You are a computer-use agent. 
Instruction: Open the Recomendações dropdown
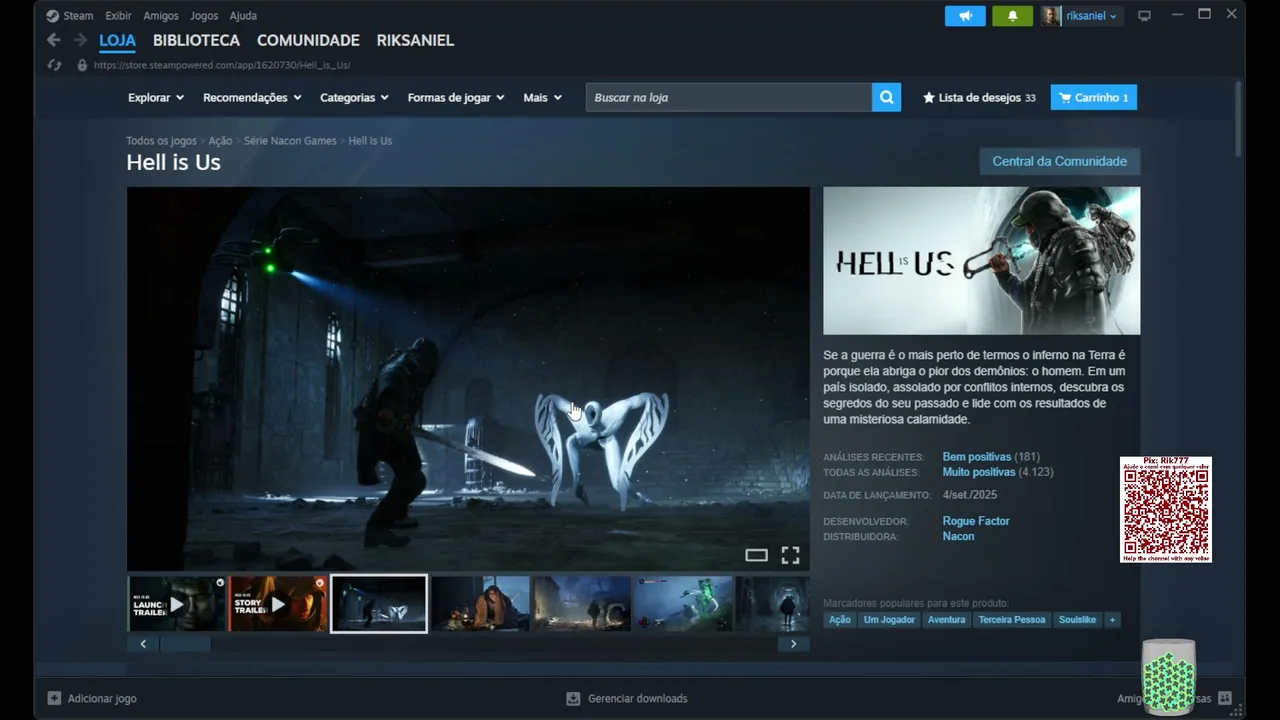pyautogui.click(x=252, y=98)
